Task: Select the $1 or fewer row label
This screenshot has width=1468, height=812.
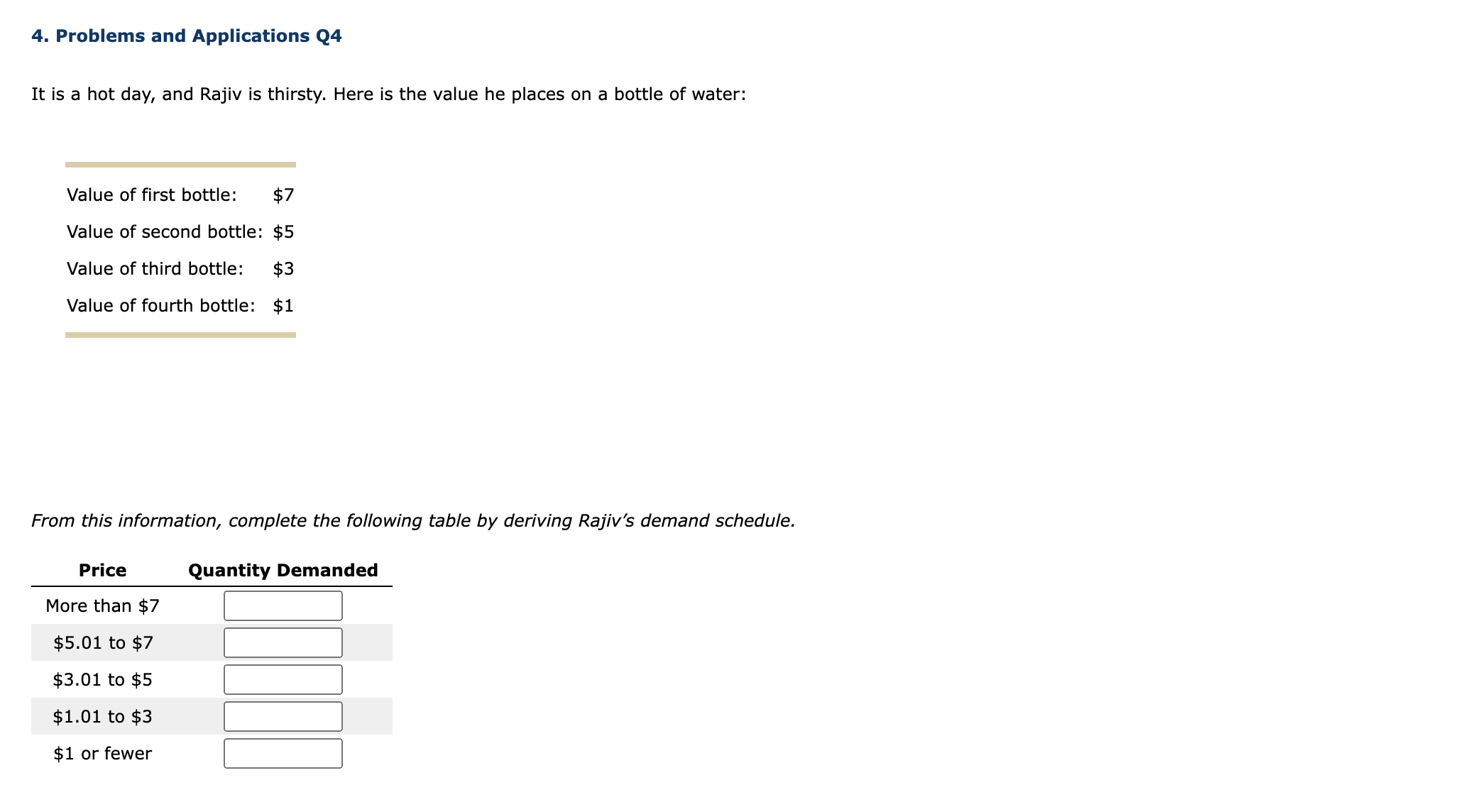Action: click(102, 754)
